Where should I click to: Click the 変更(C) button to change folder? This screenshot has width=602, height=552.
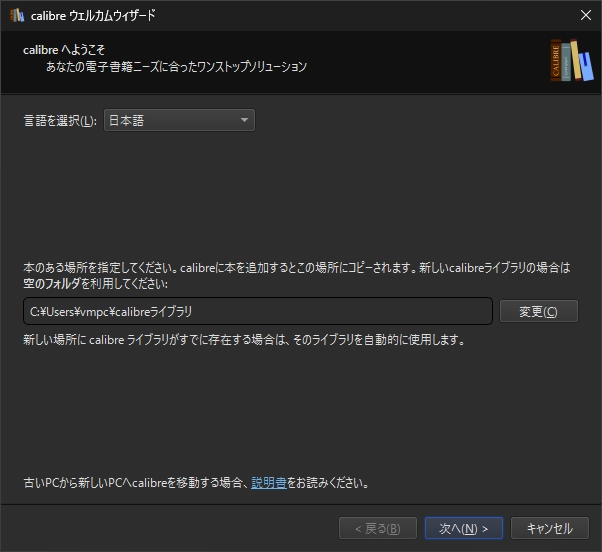click(538, 311)
